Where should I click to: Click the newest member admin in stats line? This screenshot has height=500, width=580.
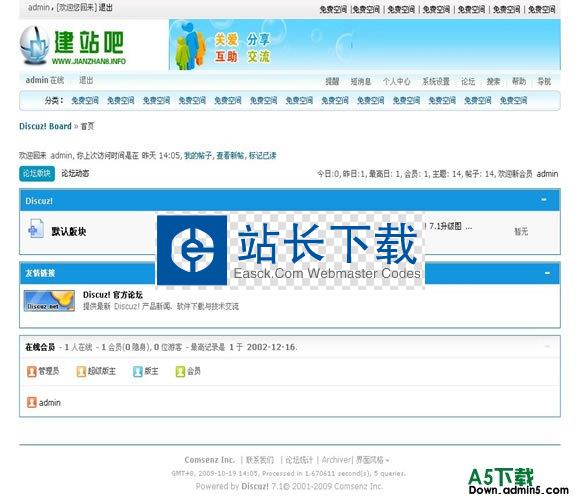point(547,174)
